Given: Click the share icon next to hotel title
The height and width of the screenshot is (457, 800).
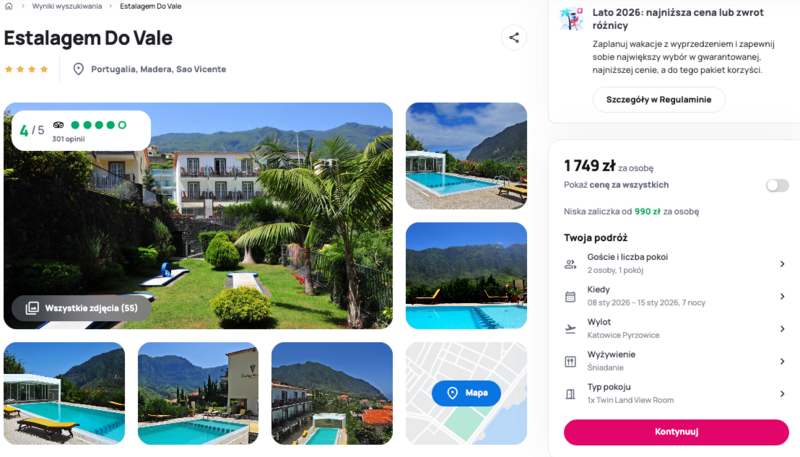Looking at the screenshot, I should point(514,38).
